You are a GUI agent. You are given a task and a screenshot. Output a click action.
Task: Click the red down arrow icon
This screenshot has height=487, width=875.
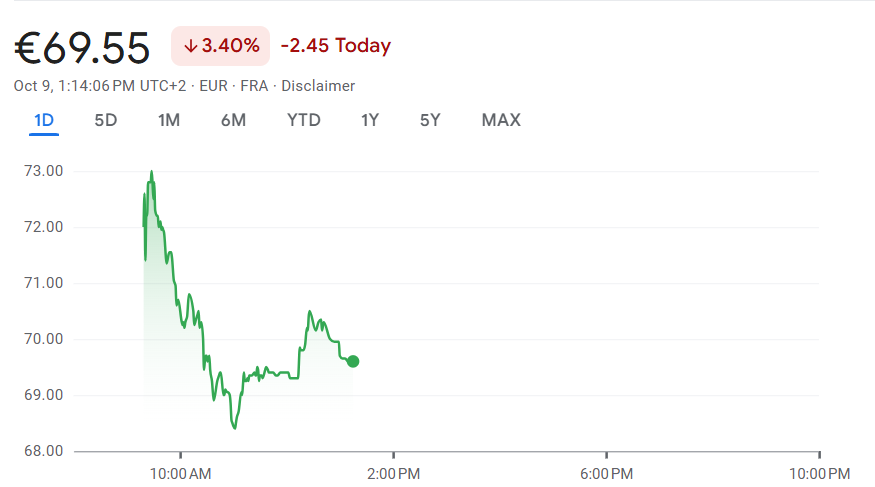coord(190,46)
